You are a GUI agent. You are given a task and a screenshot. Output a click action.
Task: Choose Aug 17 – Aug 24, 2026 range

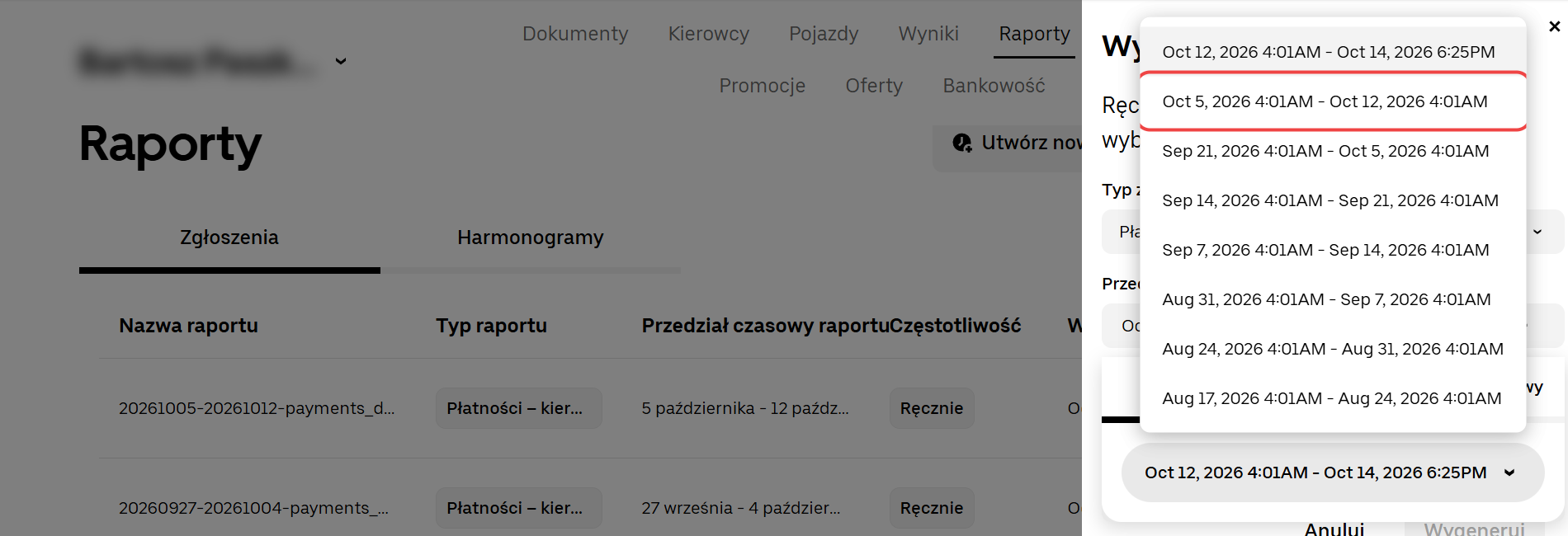1333,398
